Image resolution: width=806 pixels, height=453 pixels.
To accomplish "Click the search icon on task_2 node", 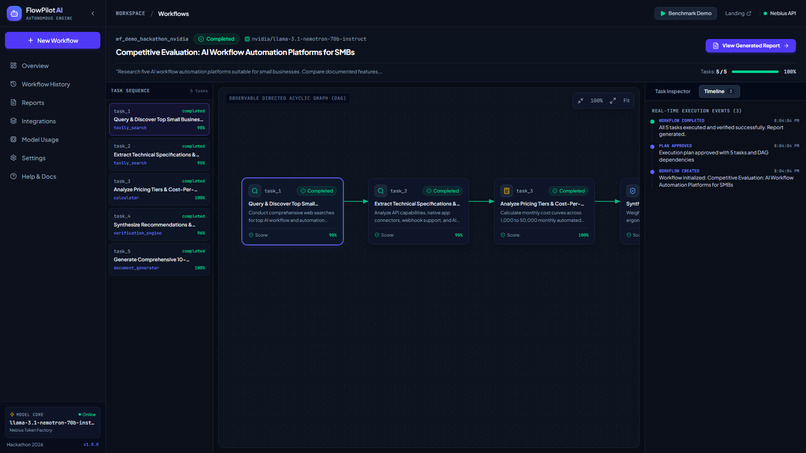I will click(x=380, y=191).
